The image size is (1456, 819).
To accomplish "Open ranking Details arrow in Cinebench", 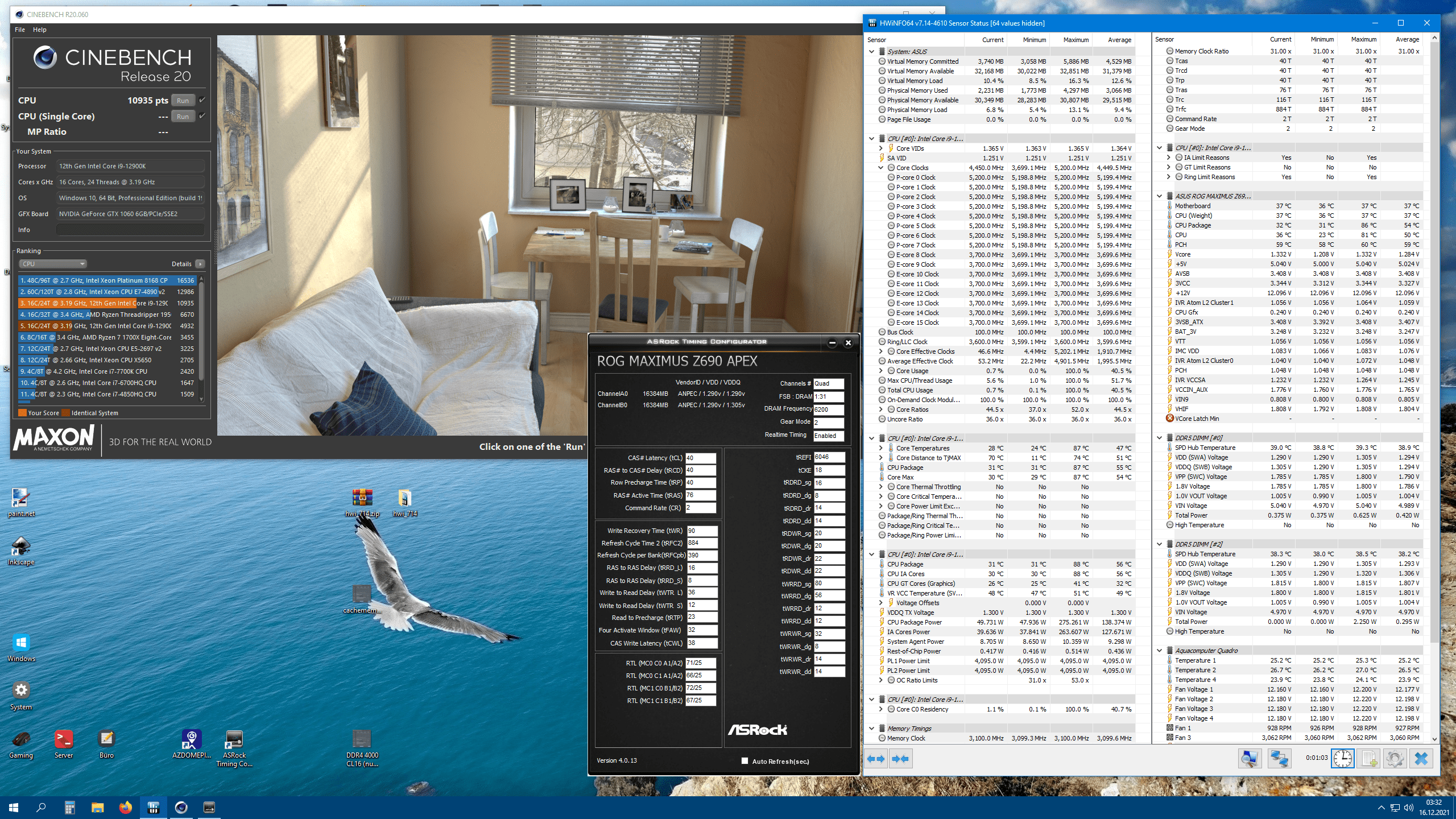I will coord(200,264).
